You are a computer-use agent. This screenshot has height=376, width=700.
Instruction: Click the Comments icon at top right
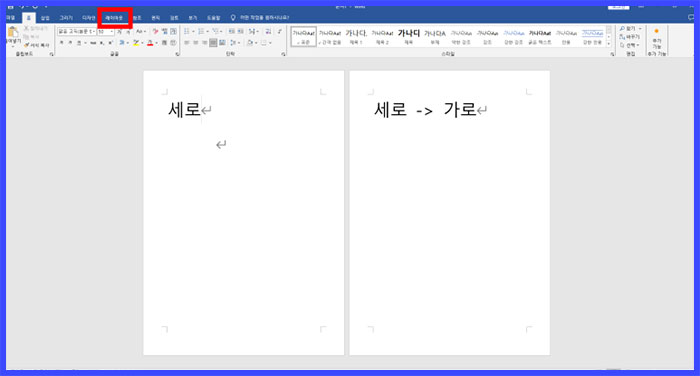[x=691, y=17]
